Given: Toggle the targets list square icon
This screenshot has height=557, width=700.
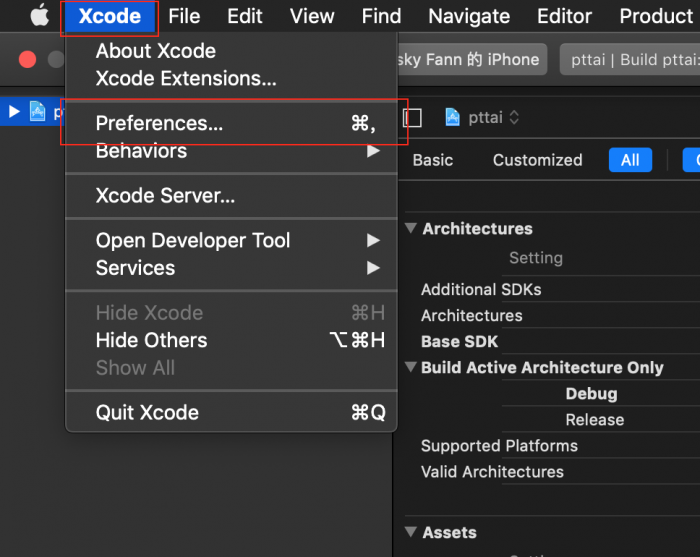Looking at the screenshot, I should [412, 118].
